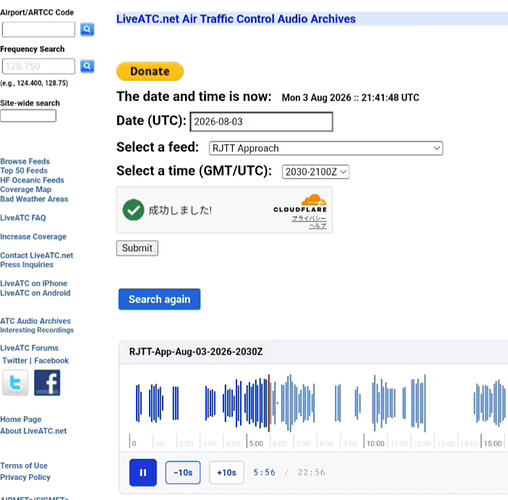Open the Facebook logo icon
The width and height of the screenshot is (508, 500).
(47, 383)
